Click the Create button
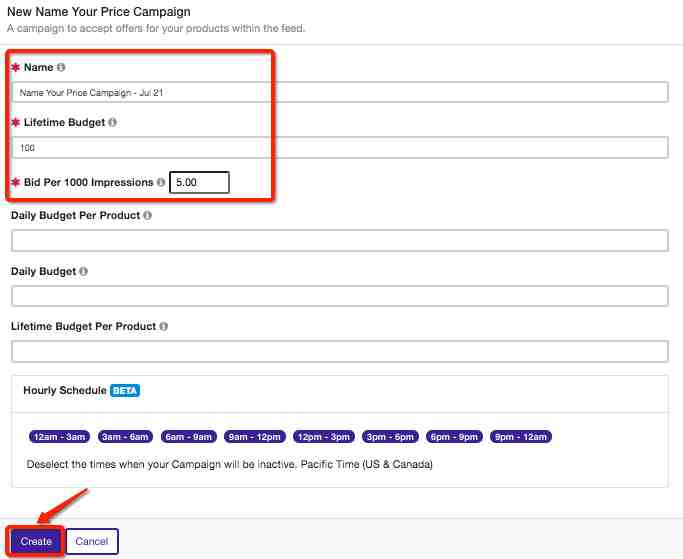This screenshot has height=559, width=683. [x=36, y=541]
